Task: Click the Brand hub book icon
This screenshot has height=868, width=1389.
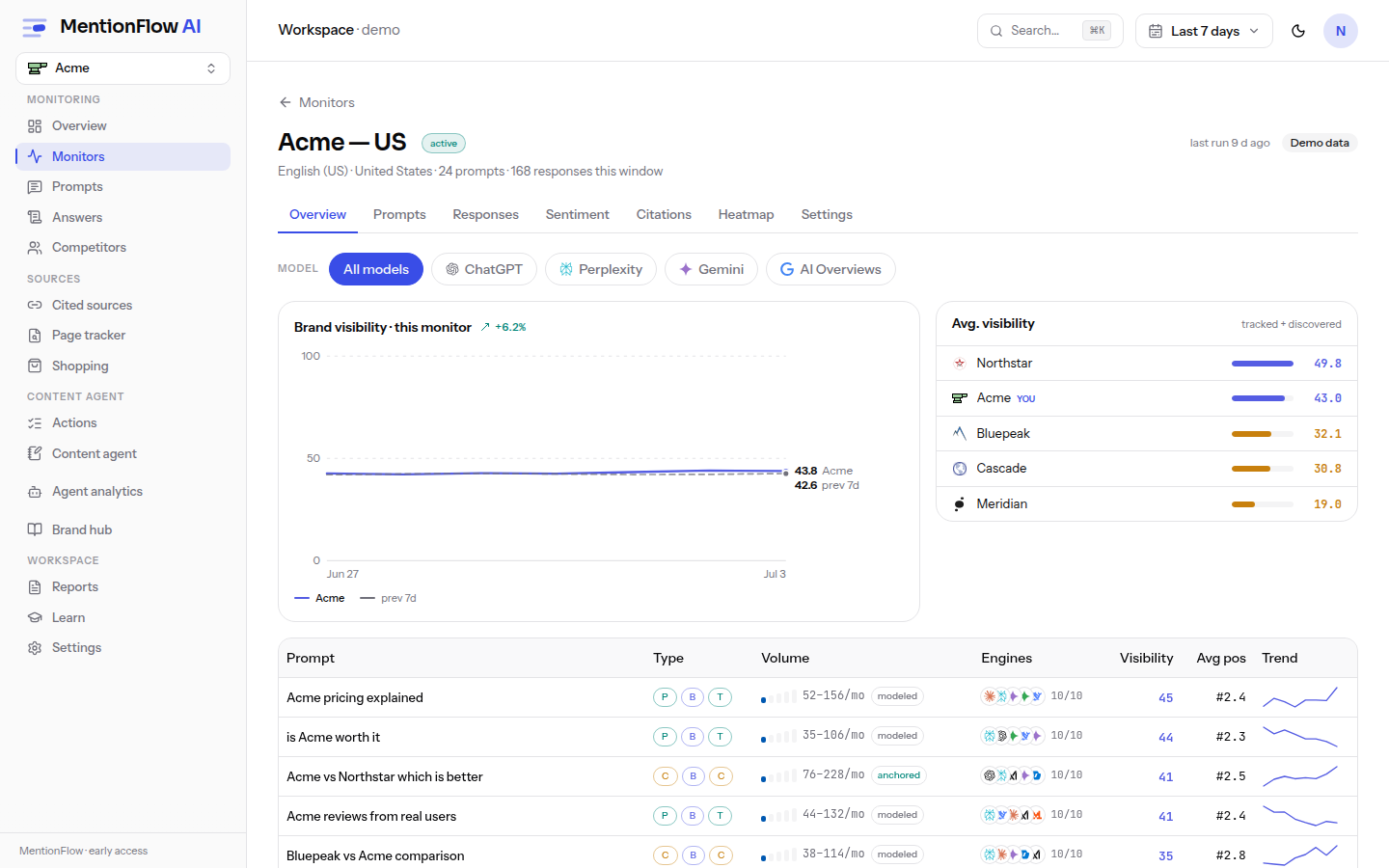Action: pyautogui.click(x=35, y=529)
